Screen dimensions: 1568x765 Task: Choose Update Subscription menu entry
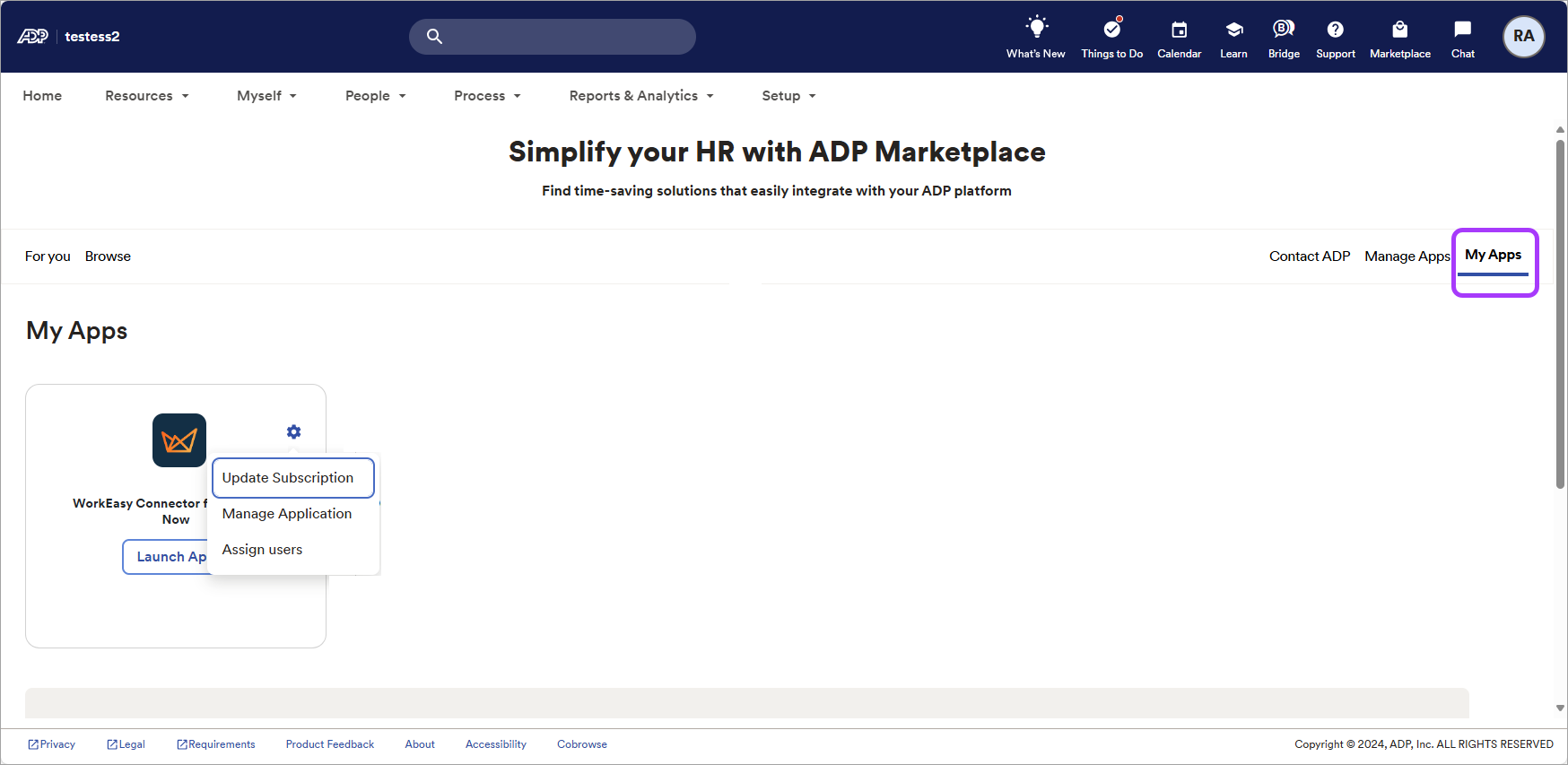pyautogui.click(x=293, y=478)
